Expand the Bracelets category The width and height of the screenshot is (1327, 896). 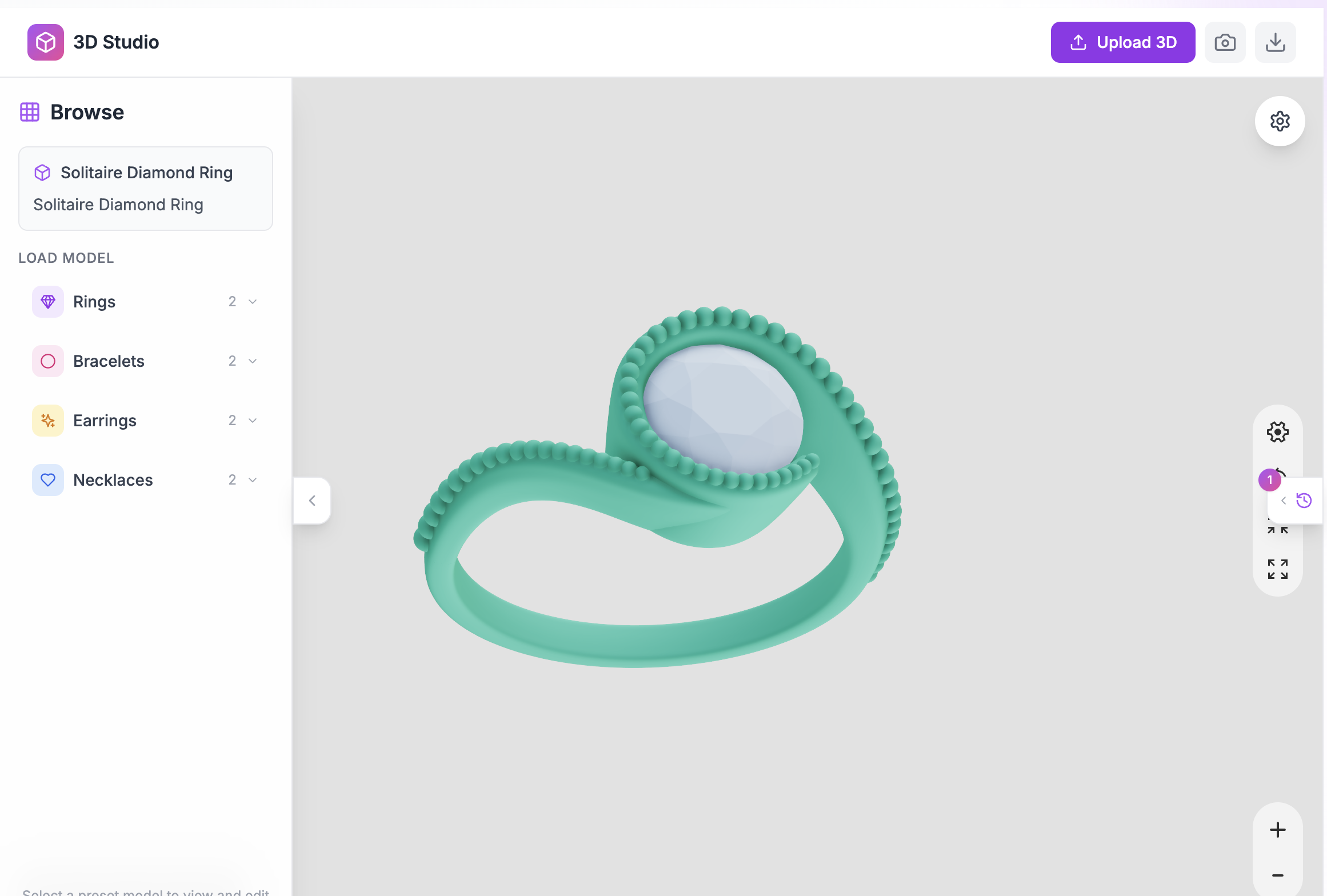pyautogui.click(x=146, y=361)
